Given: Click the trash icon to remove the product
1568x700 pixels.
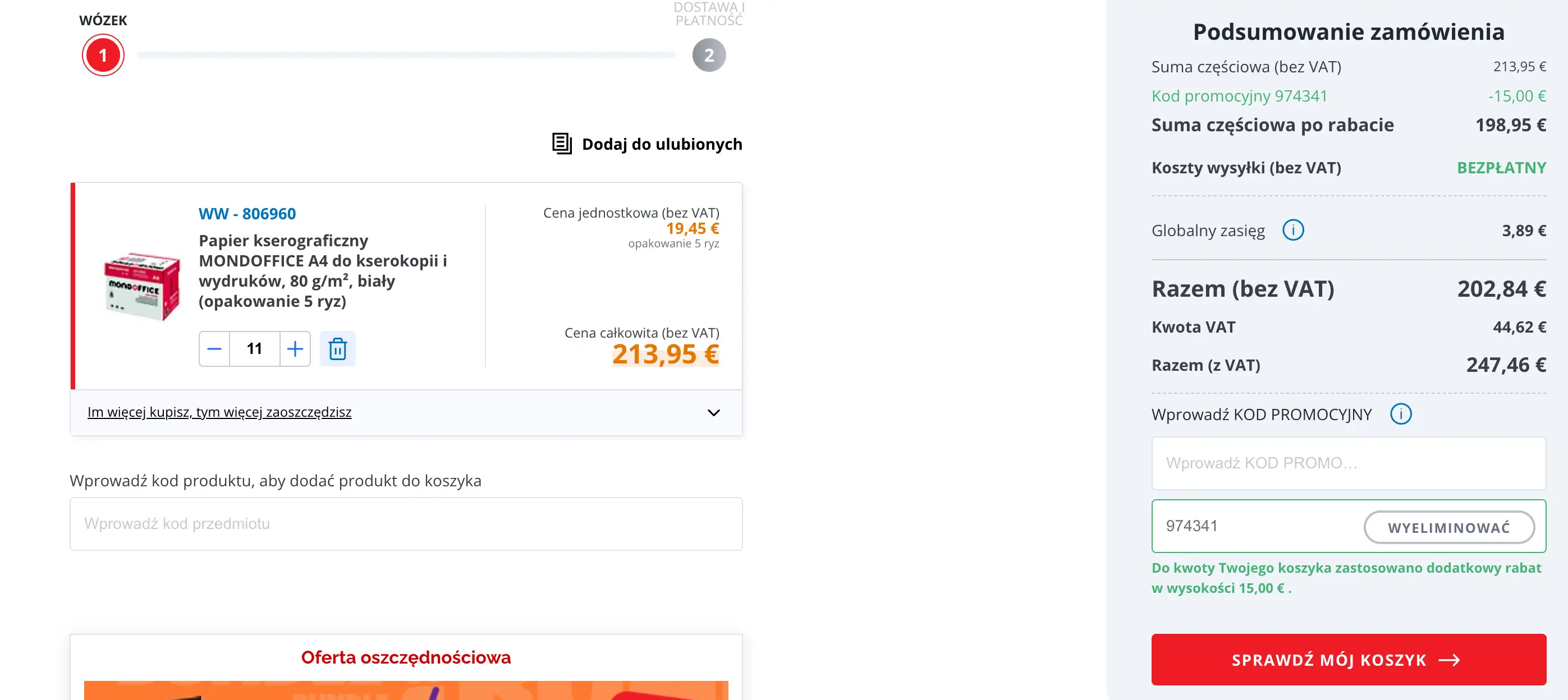Looking at the screenshot, I should pyautogui.click(x=337, y=349).
